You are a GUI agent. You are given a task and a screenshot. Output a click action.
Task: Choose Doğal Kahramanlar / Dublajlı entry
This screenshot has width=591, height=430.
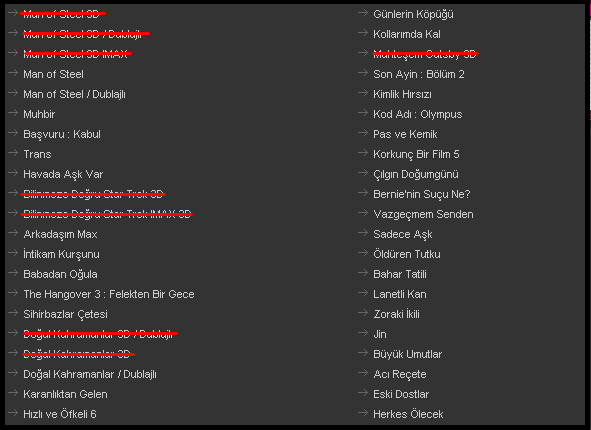(90, 374)
